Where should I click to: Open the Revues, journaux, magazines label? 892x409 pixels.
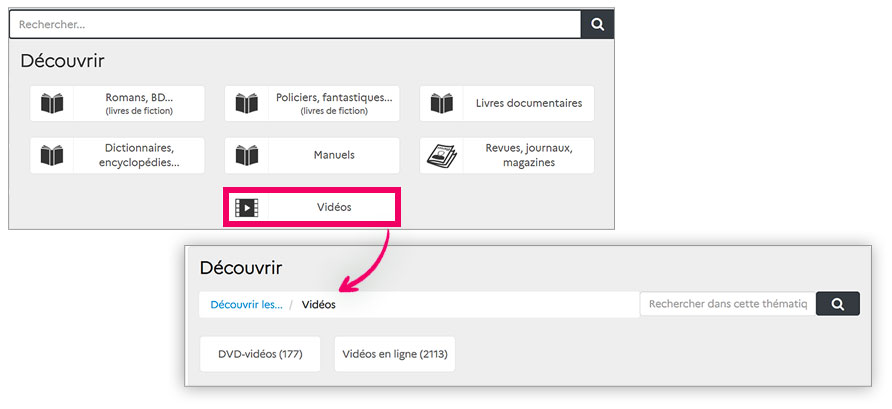click(528, 156)
